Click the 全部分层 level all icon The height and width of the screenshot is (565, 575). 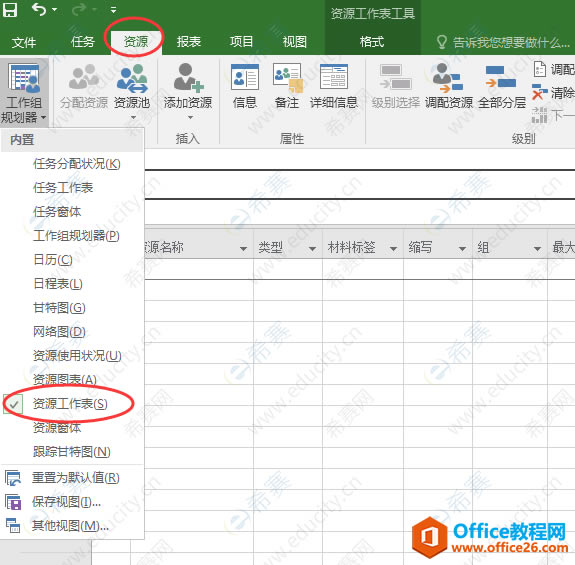(501, 77)
